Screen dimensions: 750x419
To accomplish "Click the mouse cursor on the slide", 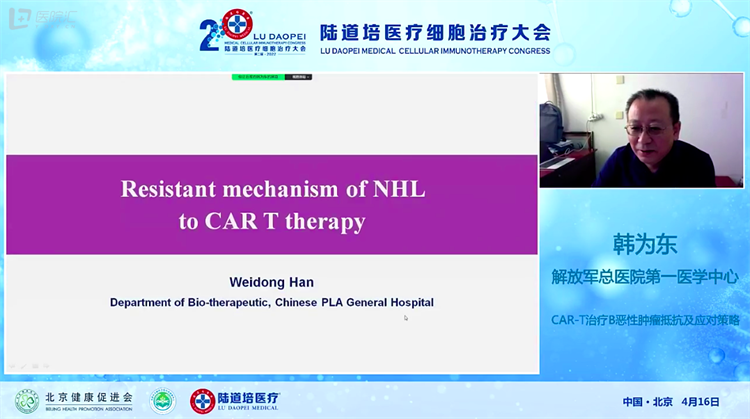I will pos(405,318).
